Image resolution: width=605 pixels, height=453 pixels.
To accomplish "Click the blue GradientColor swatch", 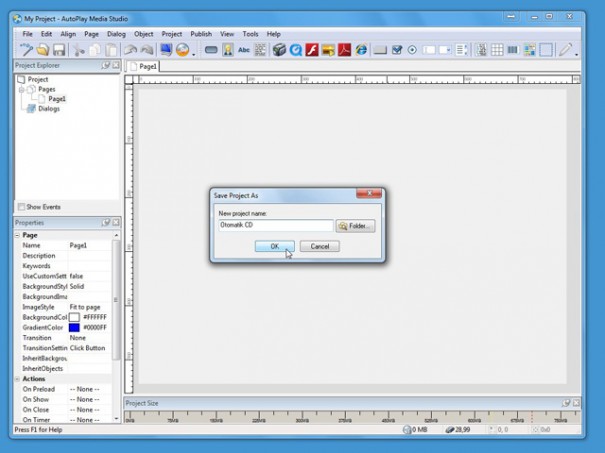I will 74,328.
